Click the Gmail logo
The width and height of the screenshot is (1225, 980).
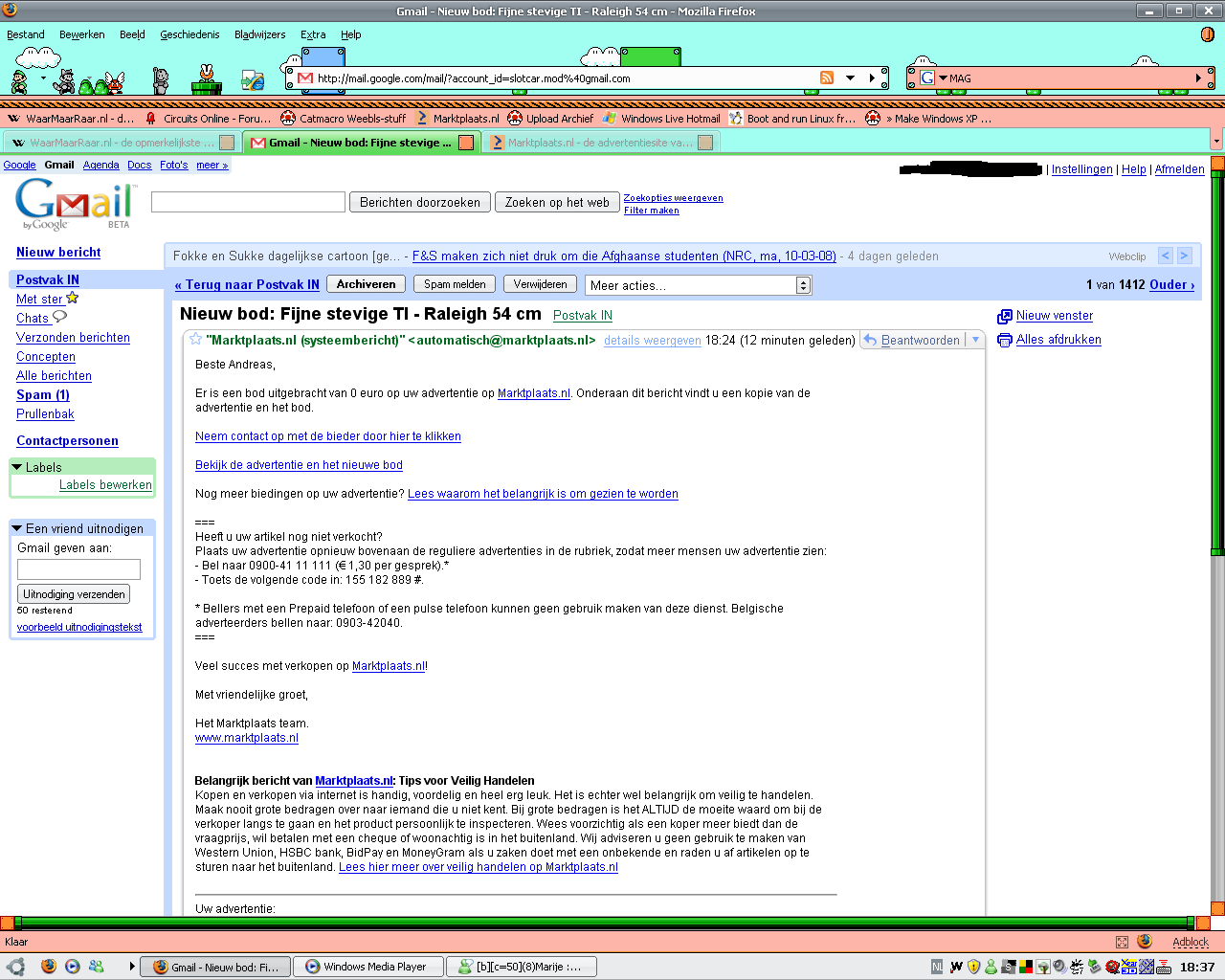[x=74, y=203]
